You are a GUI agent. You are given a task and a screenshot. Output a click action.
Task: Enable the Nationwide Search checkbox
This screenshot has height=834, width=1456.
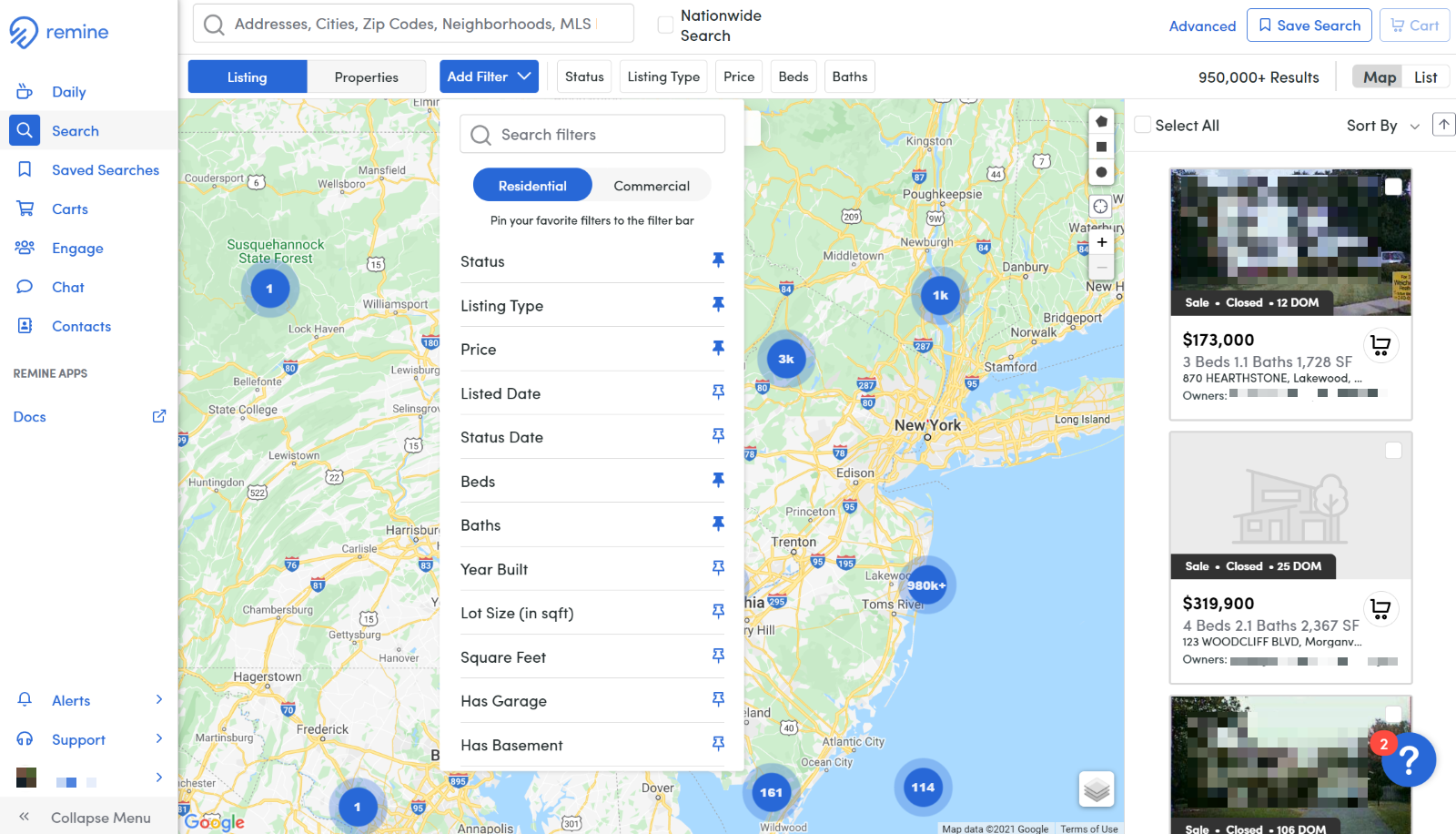coord(665,25)
